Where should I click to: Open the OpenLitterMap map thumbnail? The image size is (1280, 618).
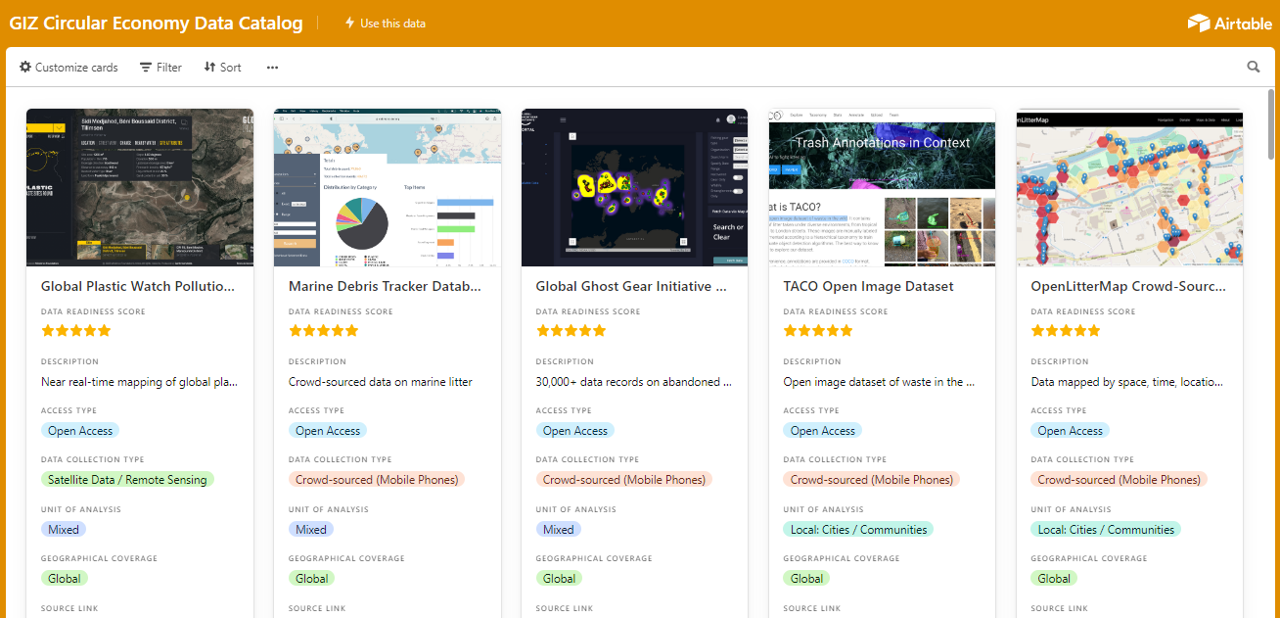(1129, 187)
